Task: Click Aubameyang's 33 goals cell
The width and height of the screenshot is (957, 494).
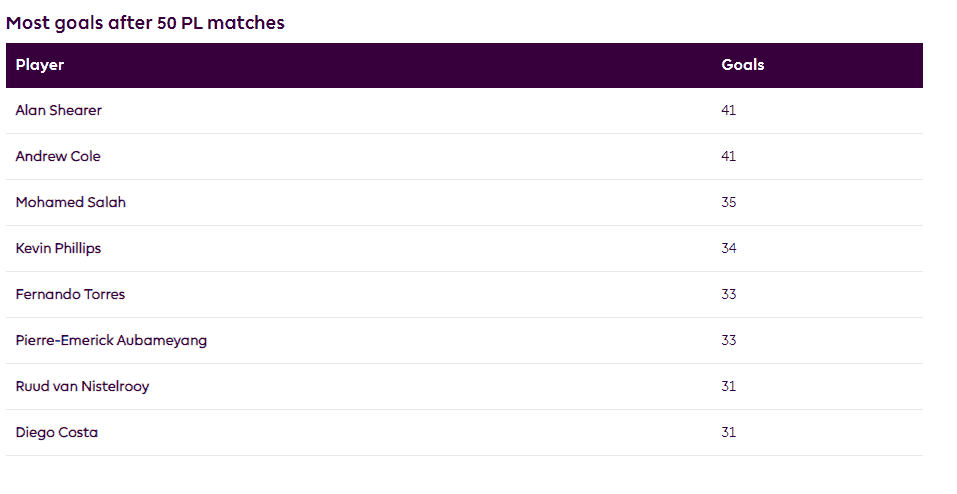Action: pos(728,340)
